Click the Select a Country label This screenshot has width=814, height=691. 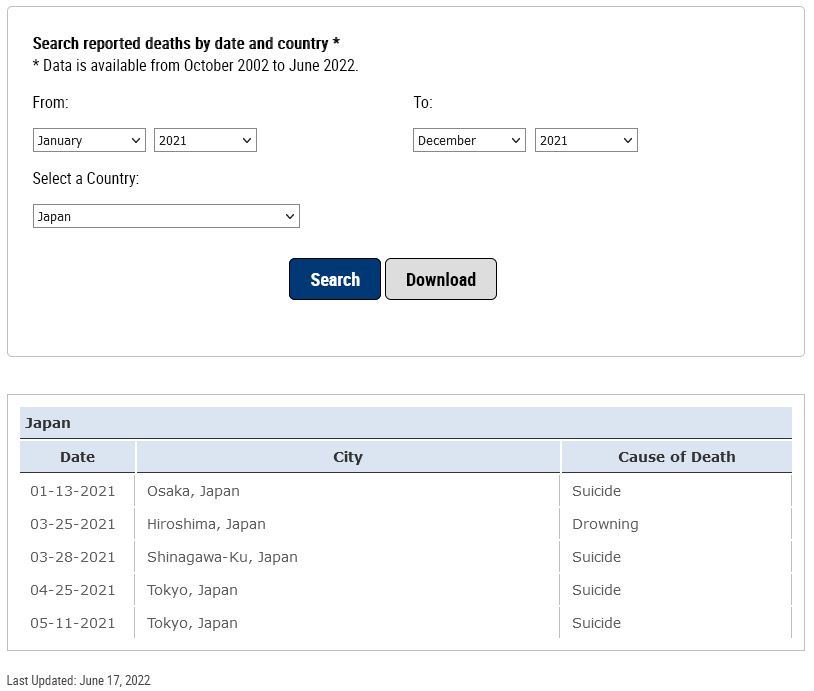click(x=86, y=179)
